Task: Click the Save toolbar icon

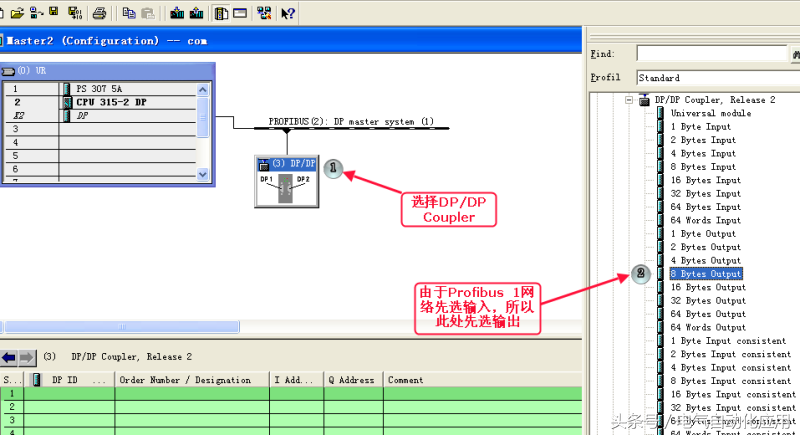Action: [x=51, y=13]
